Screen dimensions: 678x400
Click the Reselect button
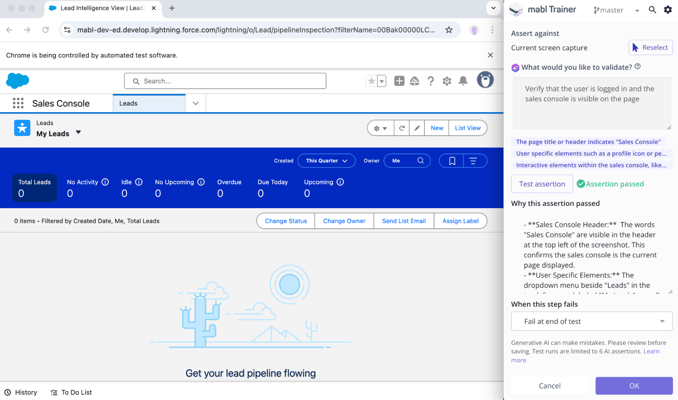[x=650, y=48]
